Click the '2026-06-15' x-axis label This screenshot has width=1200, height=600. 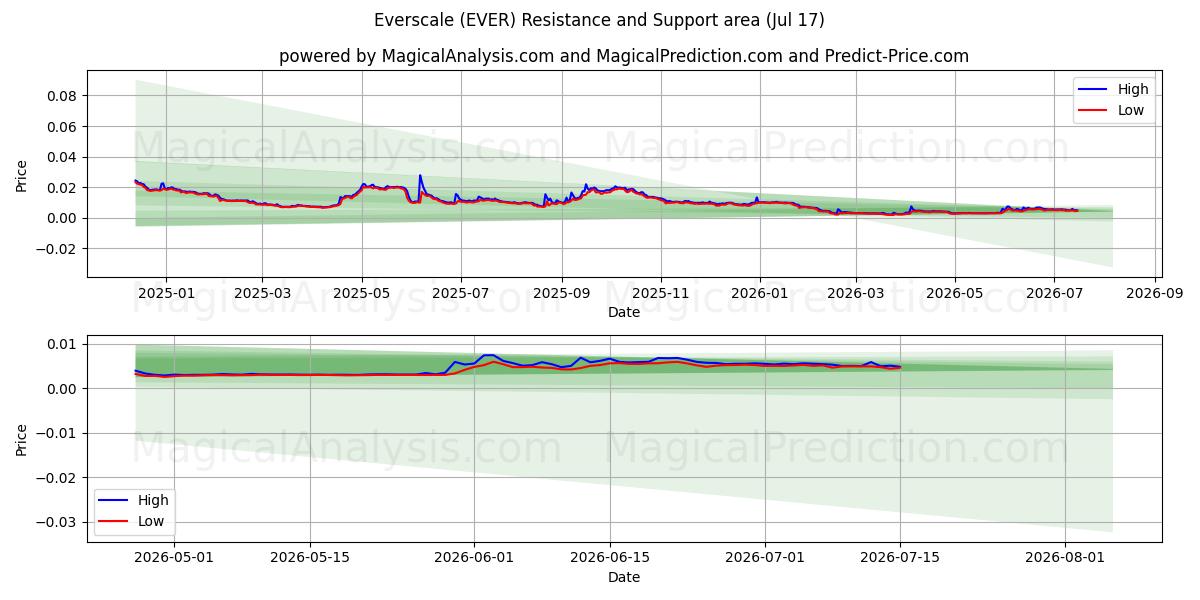(x=610, y=560)
